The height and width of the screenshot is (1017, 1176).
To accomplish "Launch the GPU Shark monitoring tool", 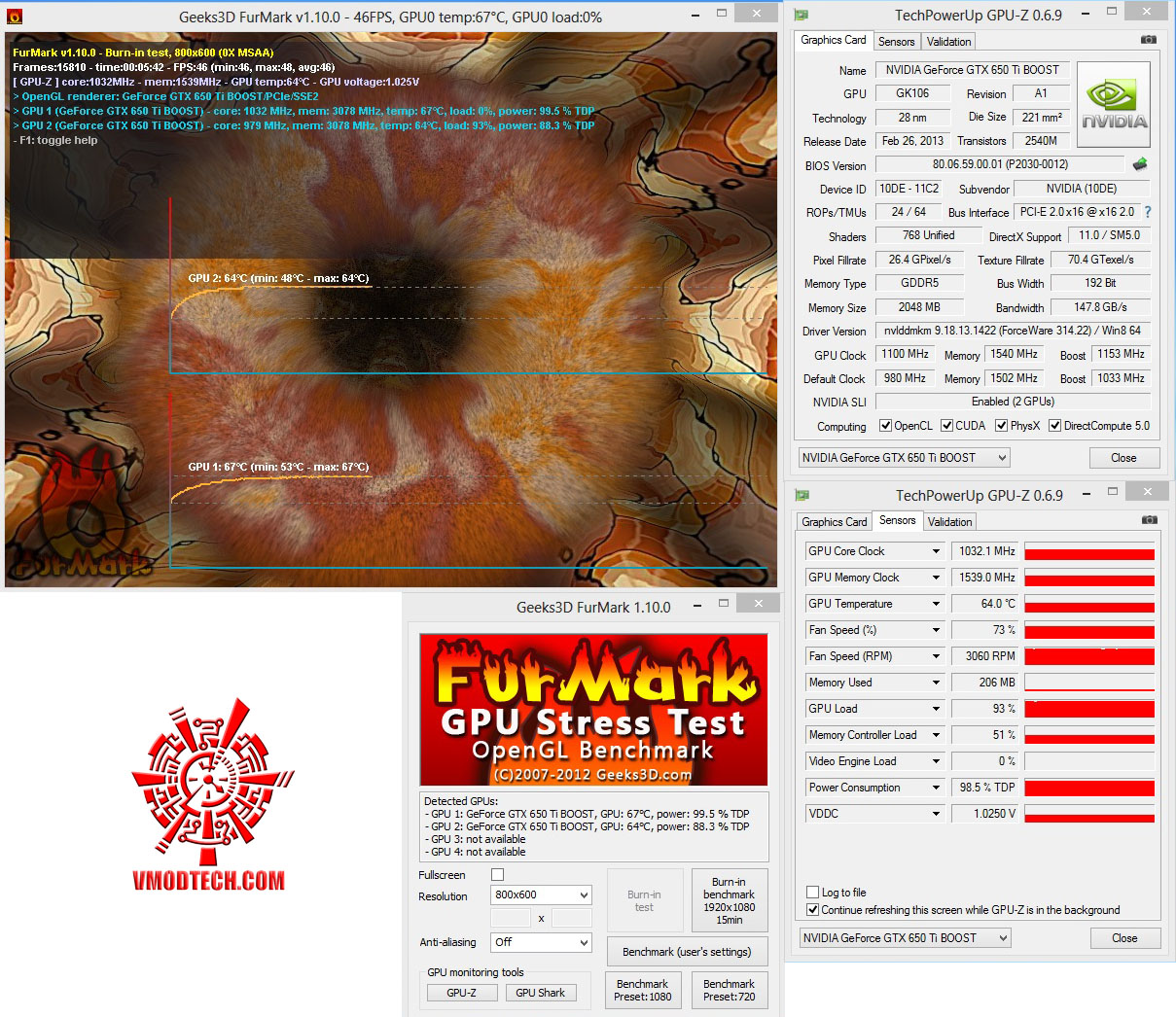I will 540,993.
